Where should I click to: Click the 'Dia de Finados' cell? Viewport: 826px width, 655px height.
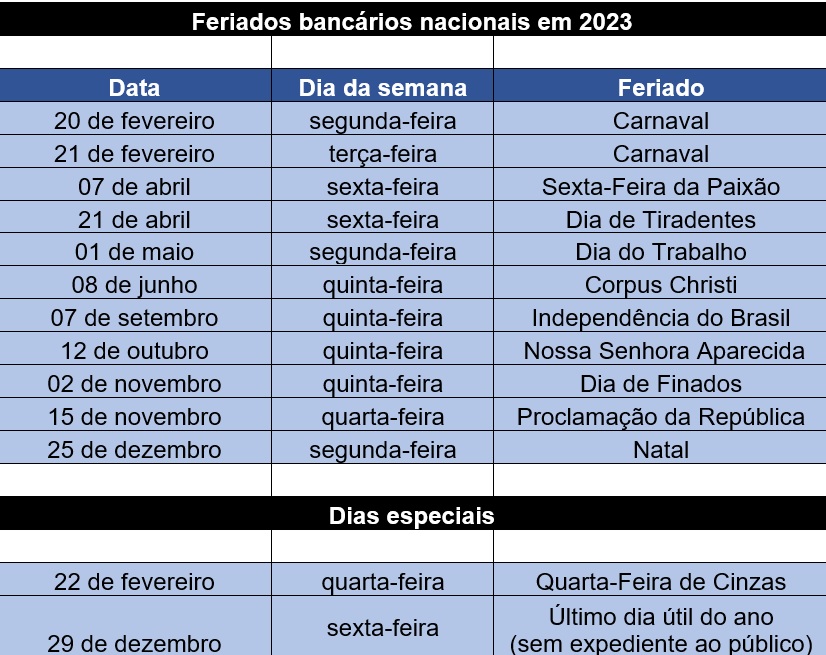[660, 382]
